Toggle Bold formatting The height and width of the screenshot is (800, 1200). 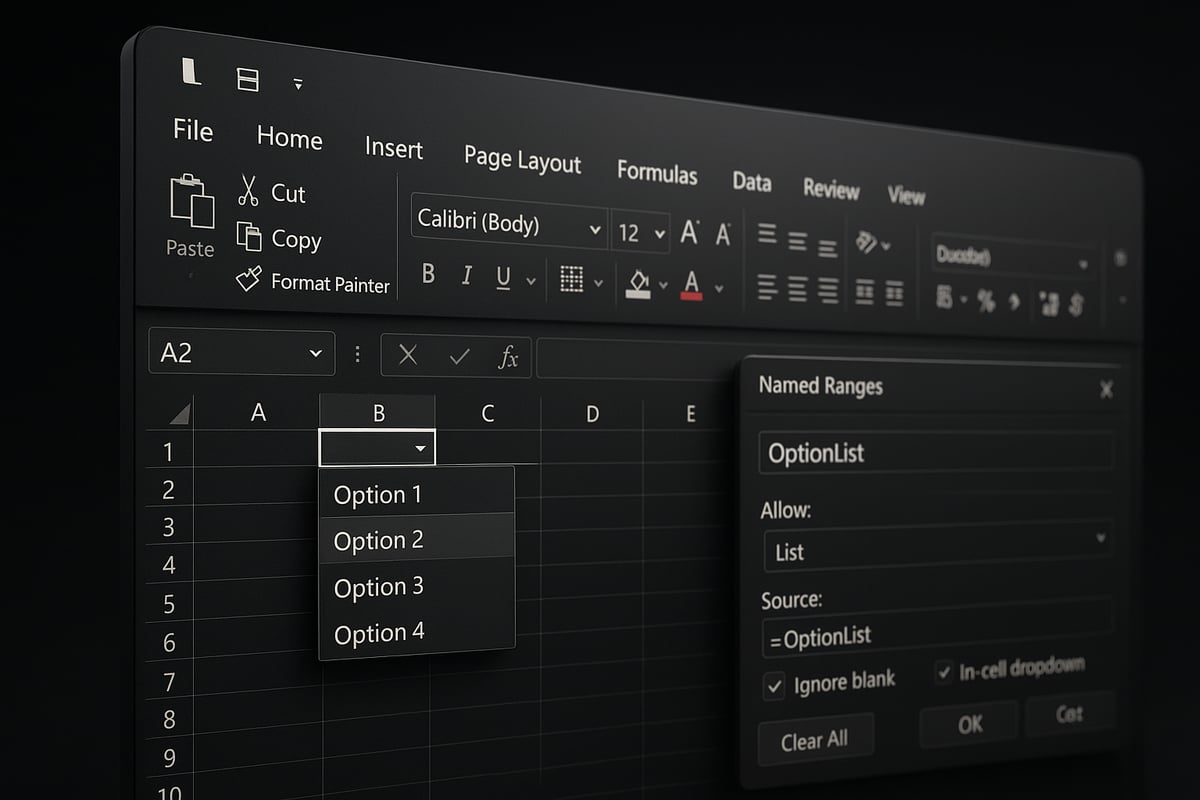[428, 275]
